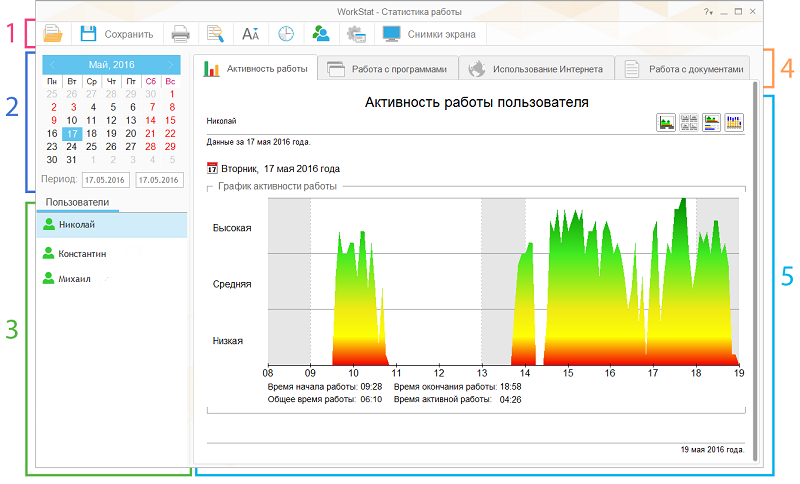Image resolution: width=800 pixels, height=484 pixels.
Task: Open program settings via the gear icon
Action: [356, 34]
